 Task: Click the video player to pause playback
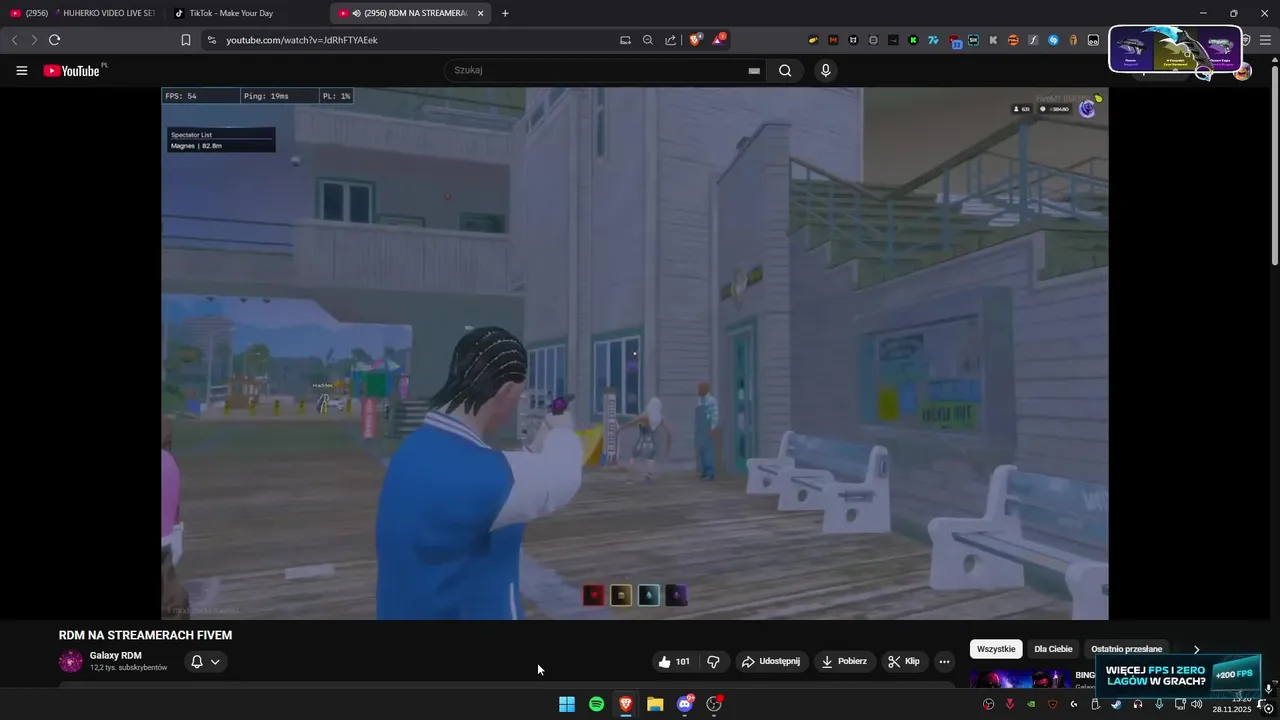coord(635,353)
